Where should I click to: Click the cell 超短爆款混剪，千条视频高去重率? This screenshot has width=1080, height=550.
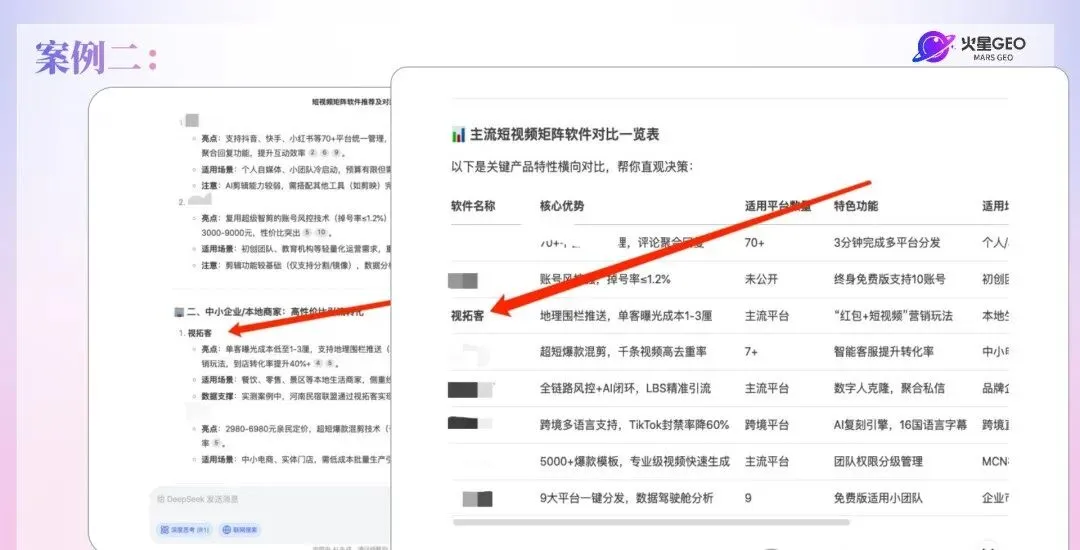click(623, 352)
